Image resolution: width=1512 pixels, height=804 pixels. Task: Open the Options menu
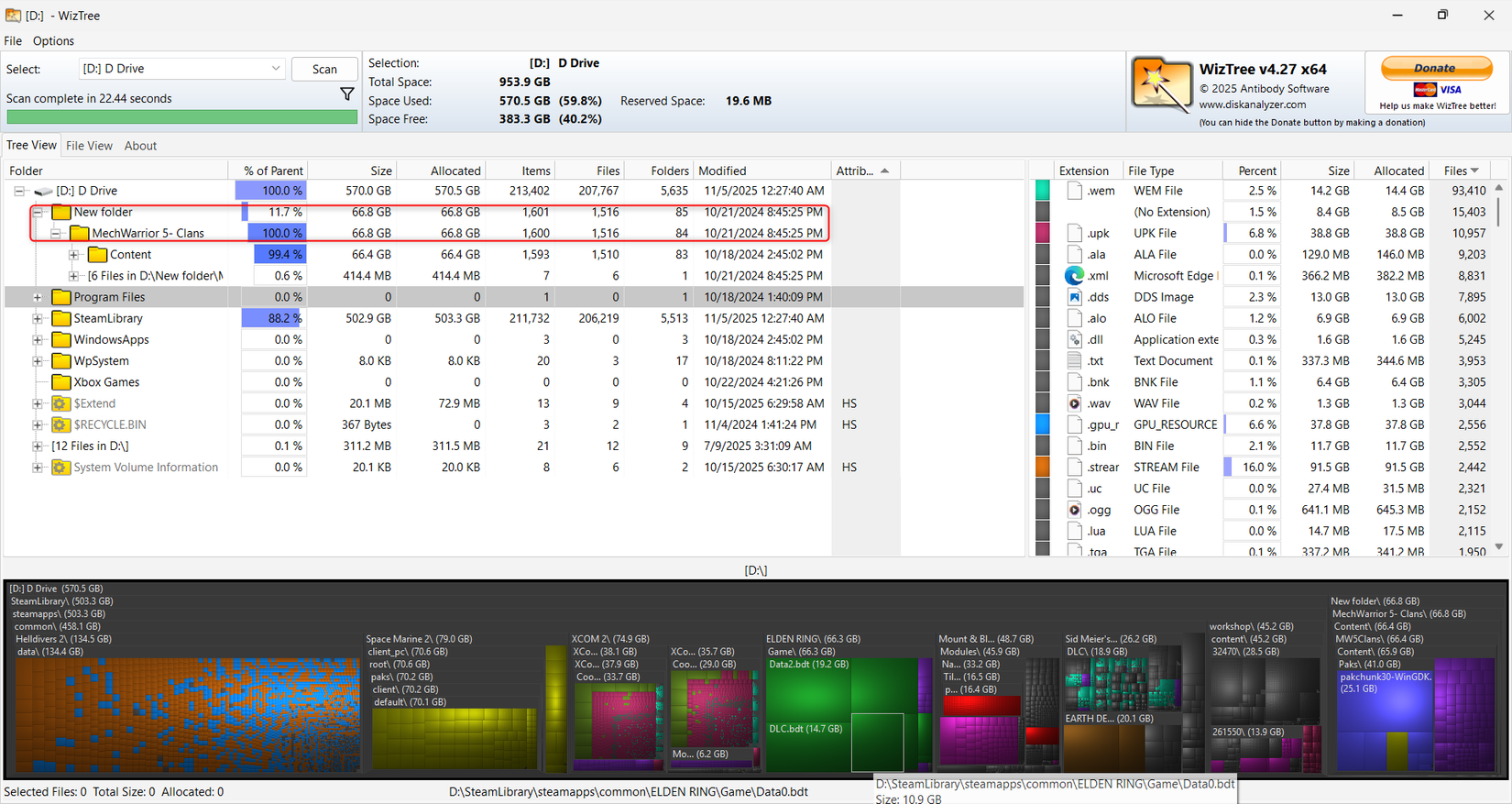click(53, 41)
